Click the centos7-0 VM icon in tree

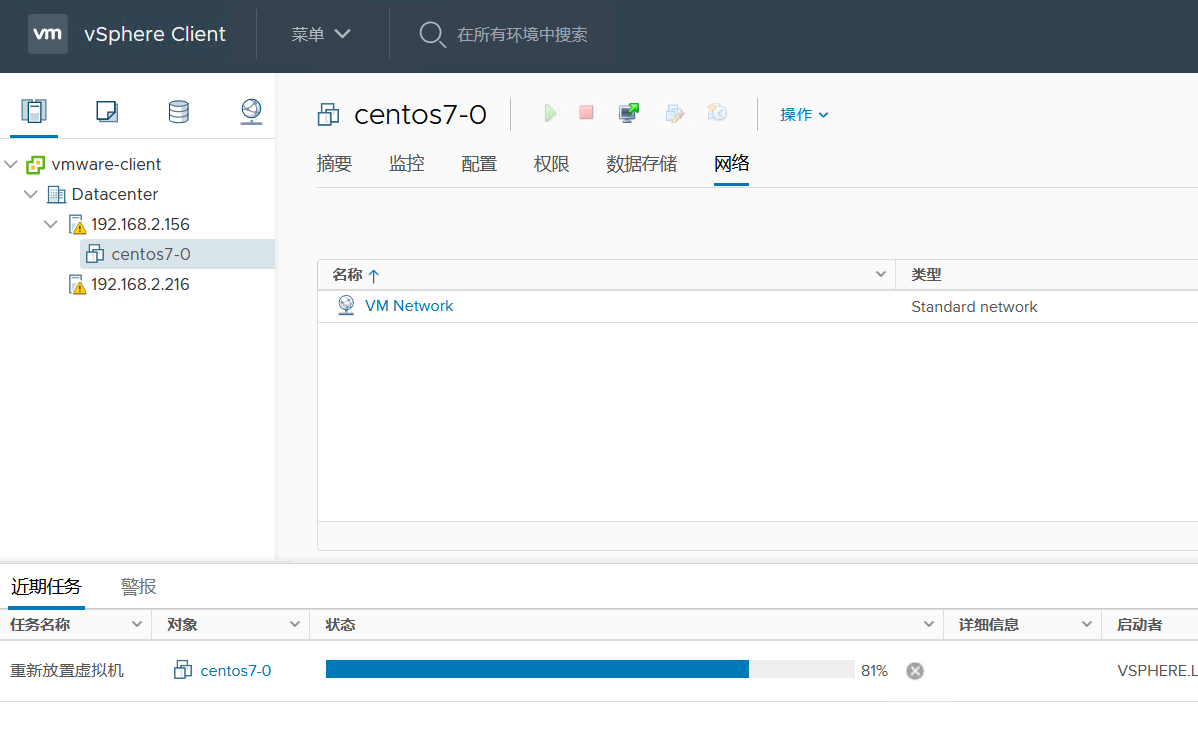coord(95,254)
